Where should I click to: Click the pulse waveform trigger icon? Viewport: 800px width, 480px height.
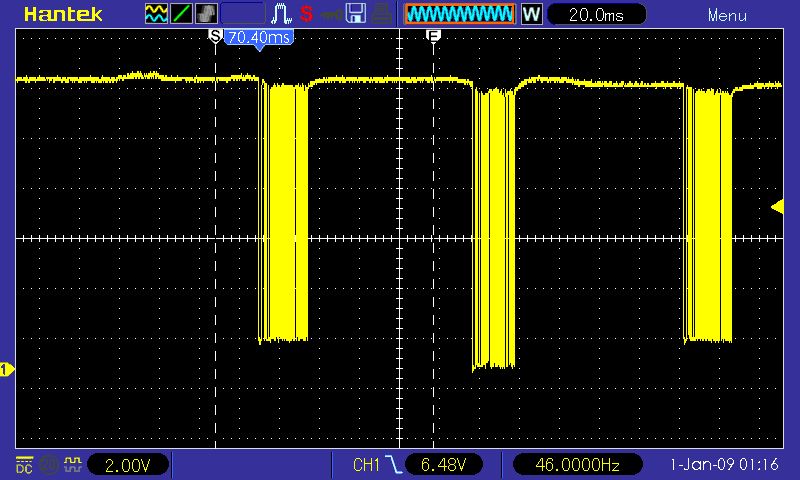281,14
